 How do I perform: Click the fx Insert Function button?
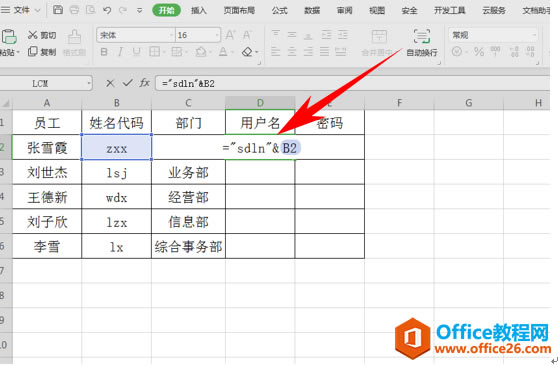pyautogui.click(x=144, y=83)
